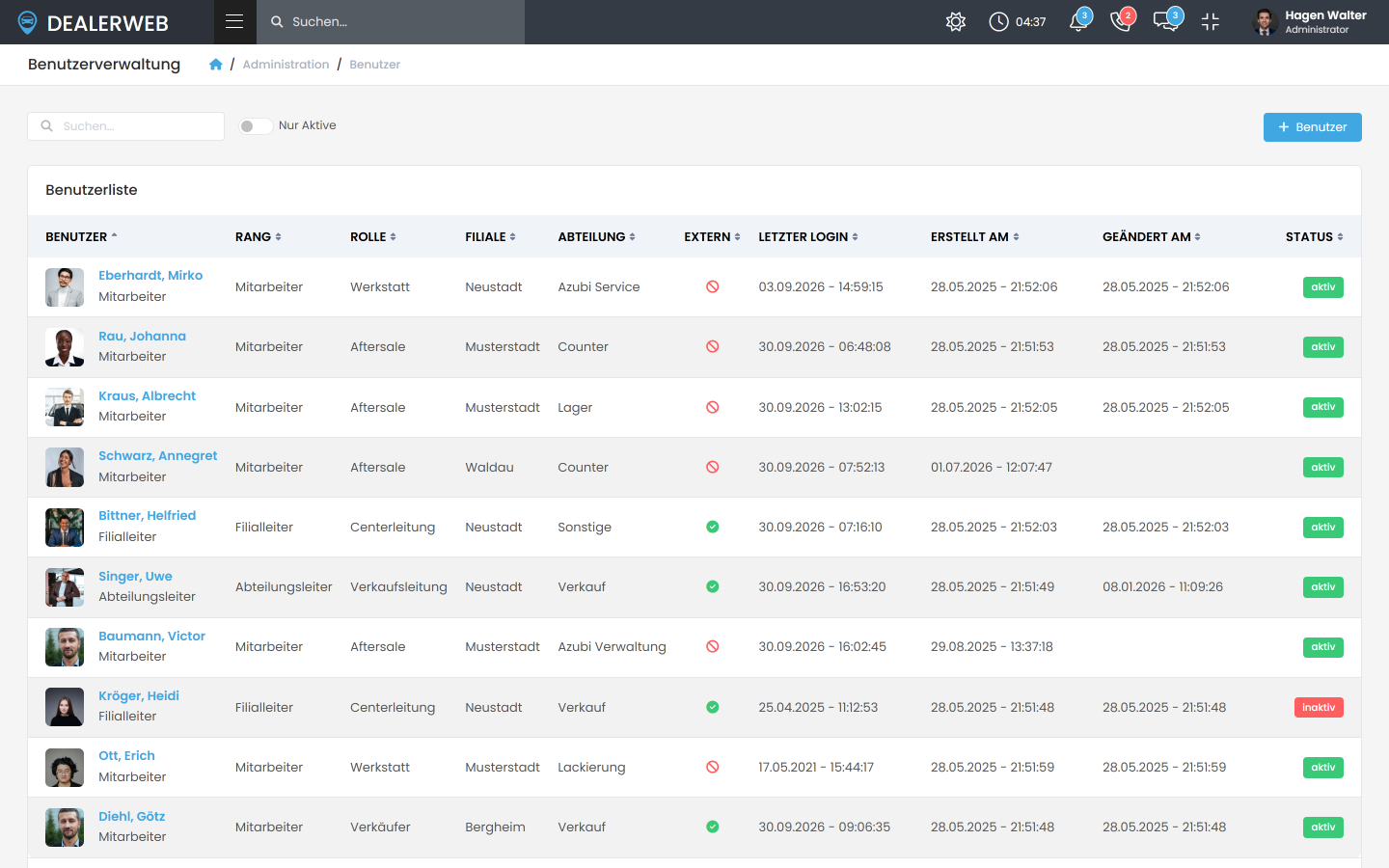
Task: Click external status icon for Eberhardt, Mirko
Action: click(x=712, y=286)
